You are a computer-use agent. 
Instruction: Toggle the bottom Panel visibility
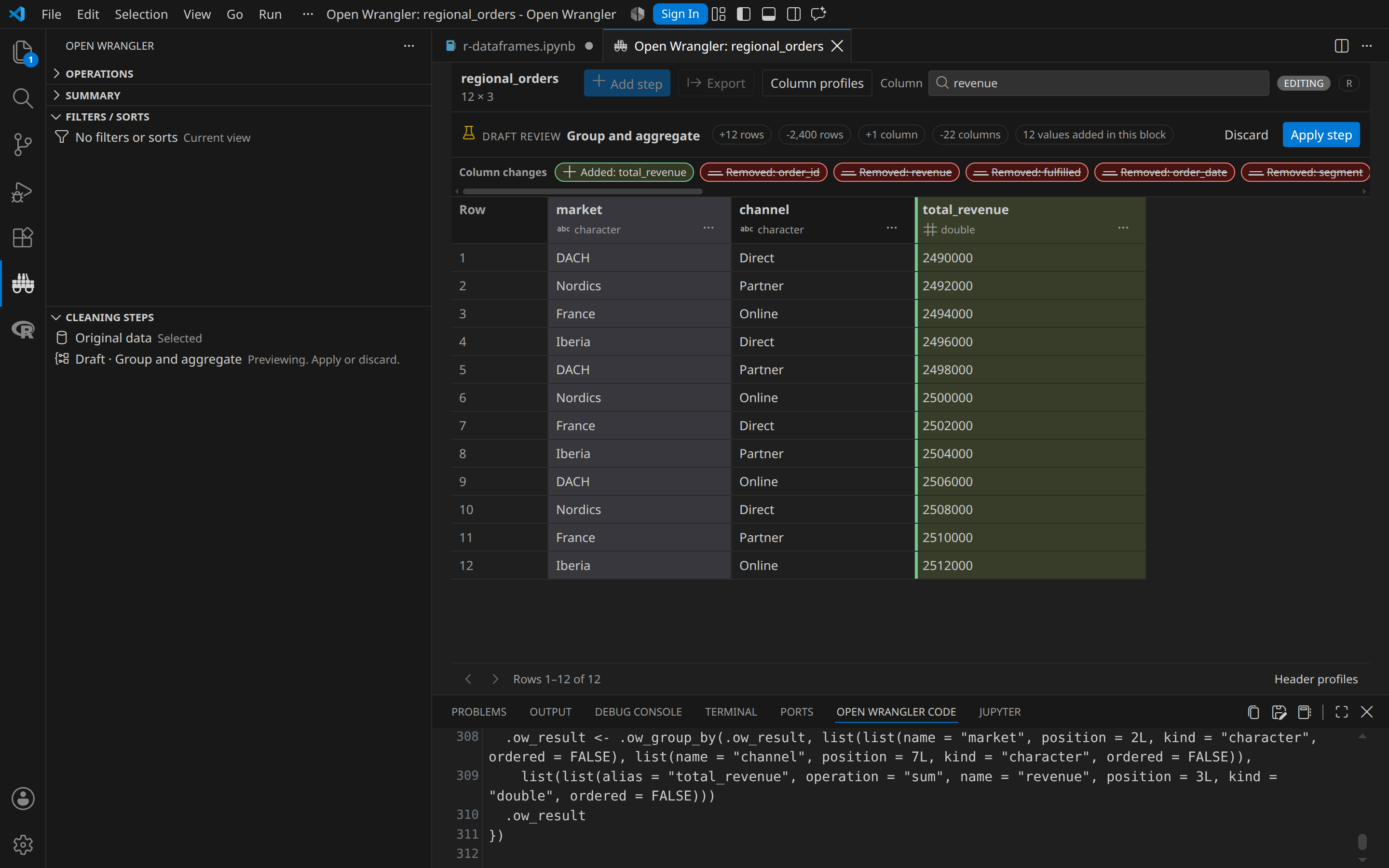769,14
